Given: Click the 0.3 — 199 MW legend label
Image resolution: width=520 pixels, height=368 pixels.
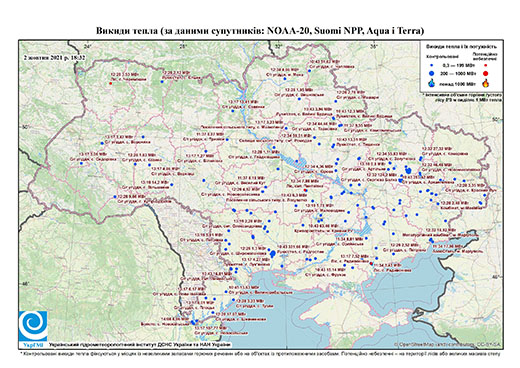Looking at the screenshot, I should (x=458, y=66).
